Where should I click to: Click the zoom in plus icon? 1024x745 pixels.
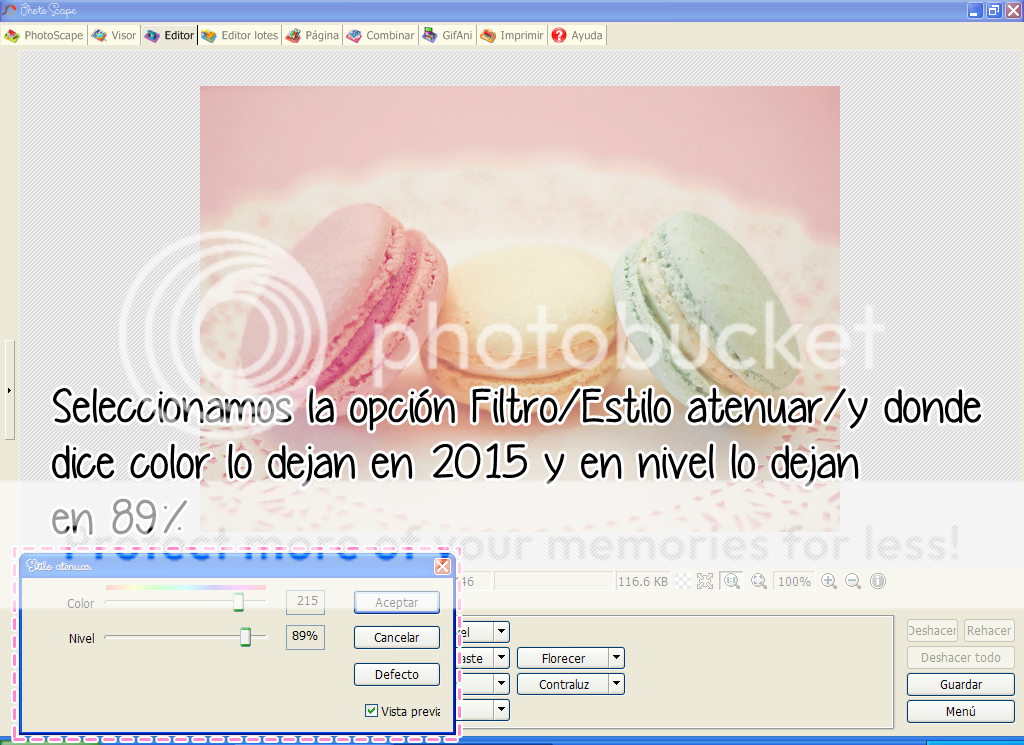[x=829, y=581]
